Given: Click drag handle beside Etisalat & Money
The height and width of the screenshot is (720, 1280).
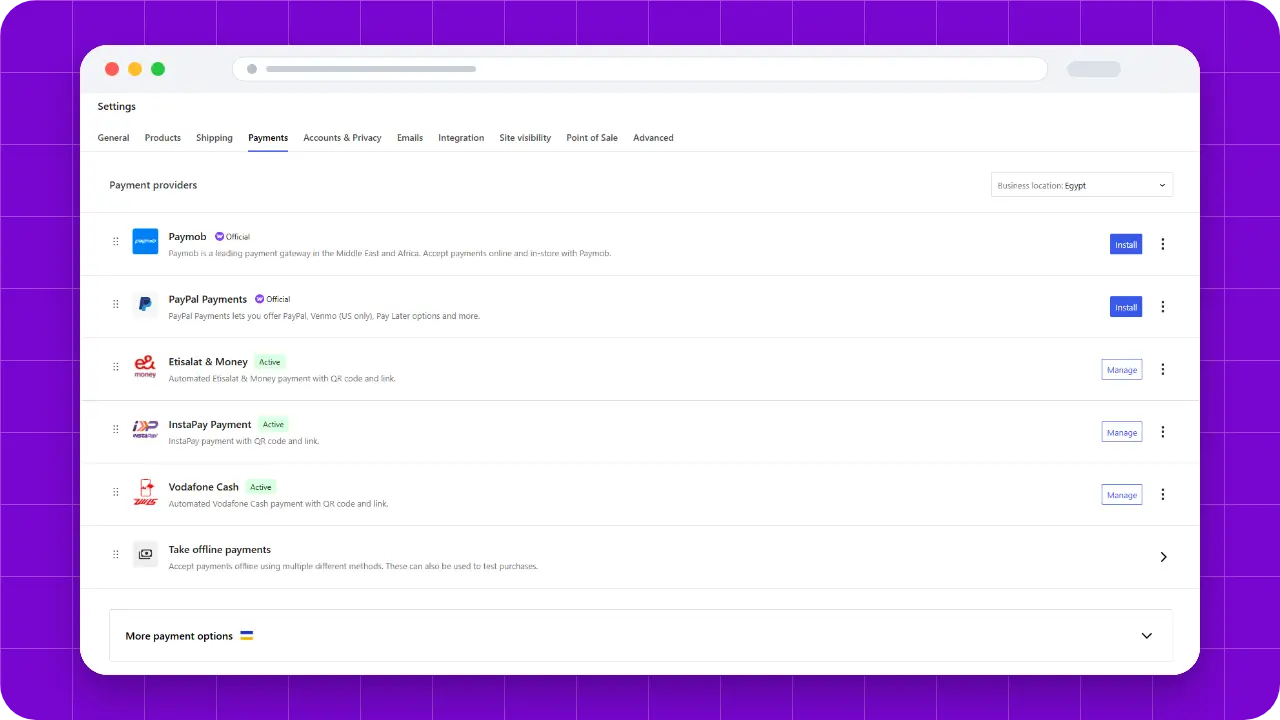Looking at the screenshot, I should (x=116, y=367).
